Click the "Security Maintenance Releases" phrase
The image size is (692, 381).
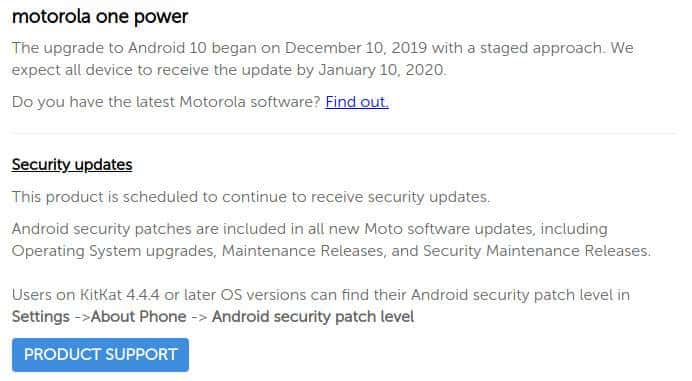536,251
